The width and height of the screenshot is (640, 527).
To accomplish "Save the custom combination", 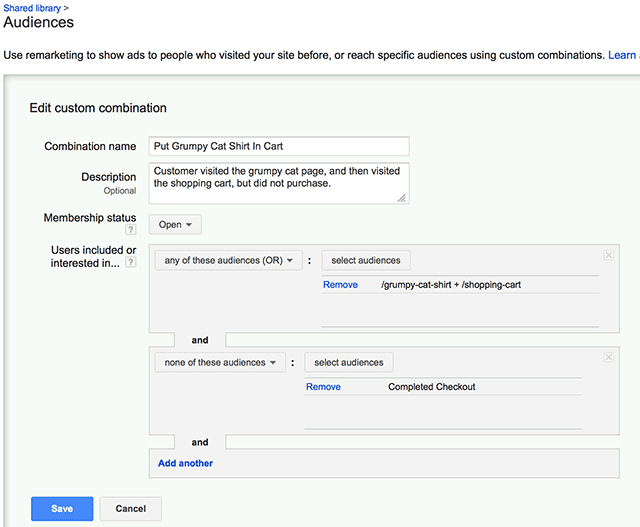I will coord(62,509).
